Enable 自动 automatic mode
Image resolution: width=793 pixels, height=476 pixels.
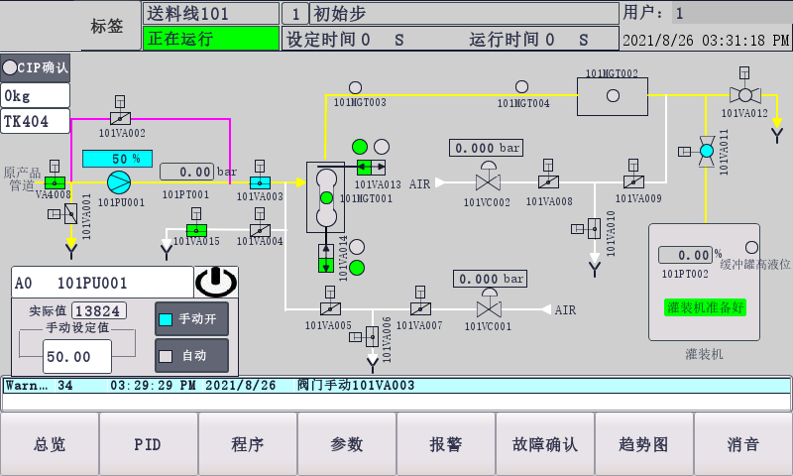[x=192, y=355]
